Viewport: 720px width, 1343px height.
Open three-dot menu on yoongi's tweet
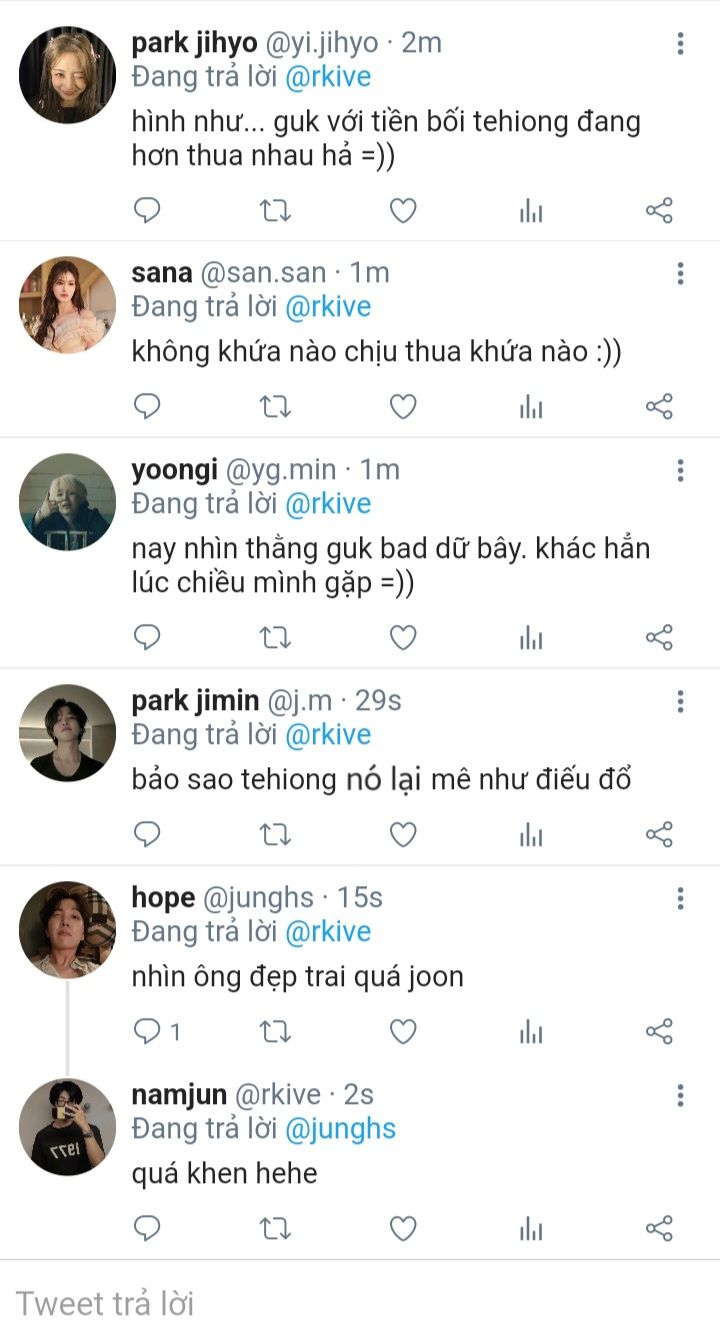coord(680,470)
